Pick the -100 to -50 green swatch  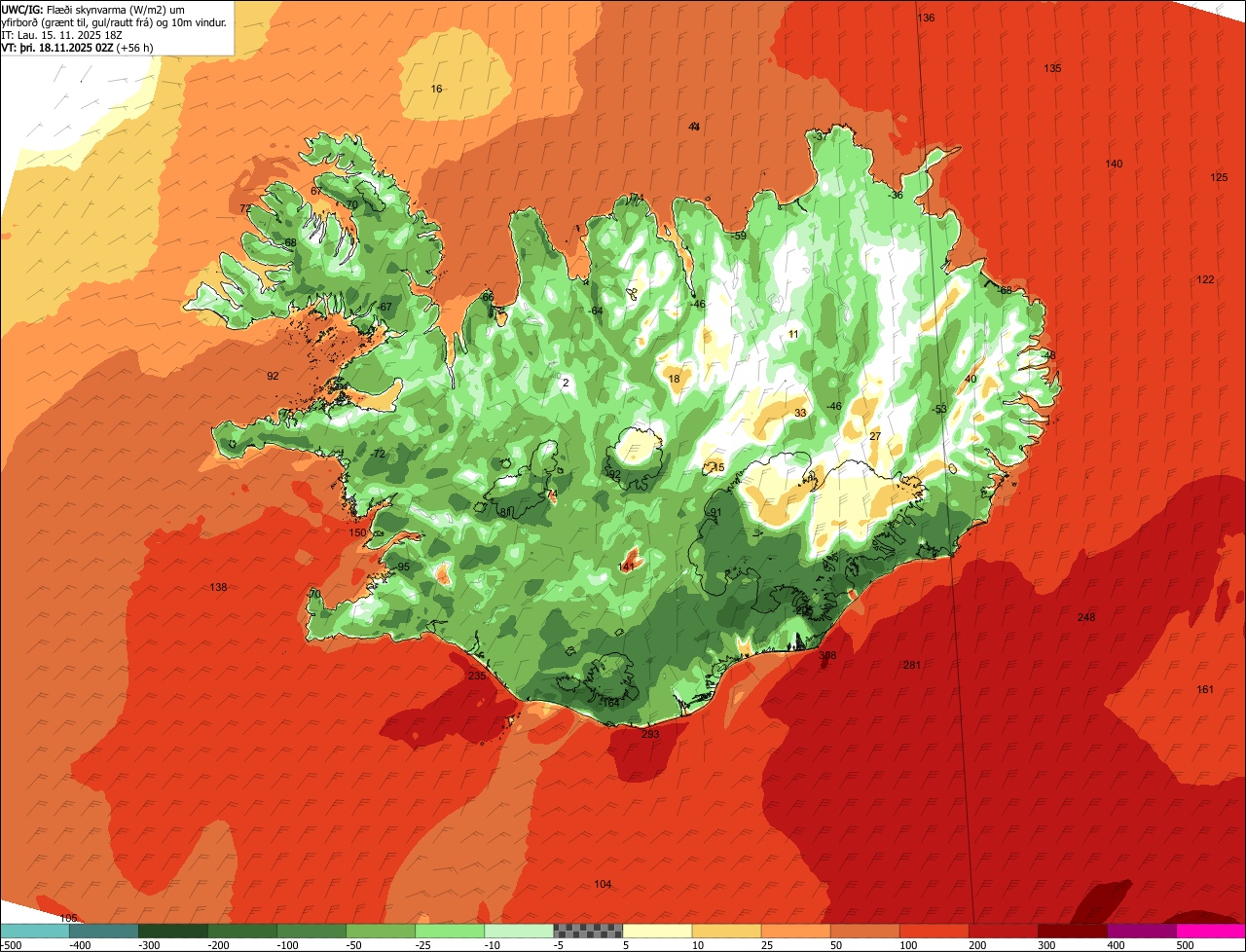(x=311, y=931)
